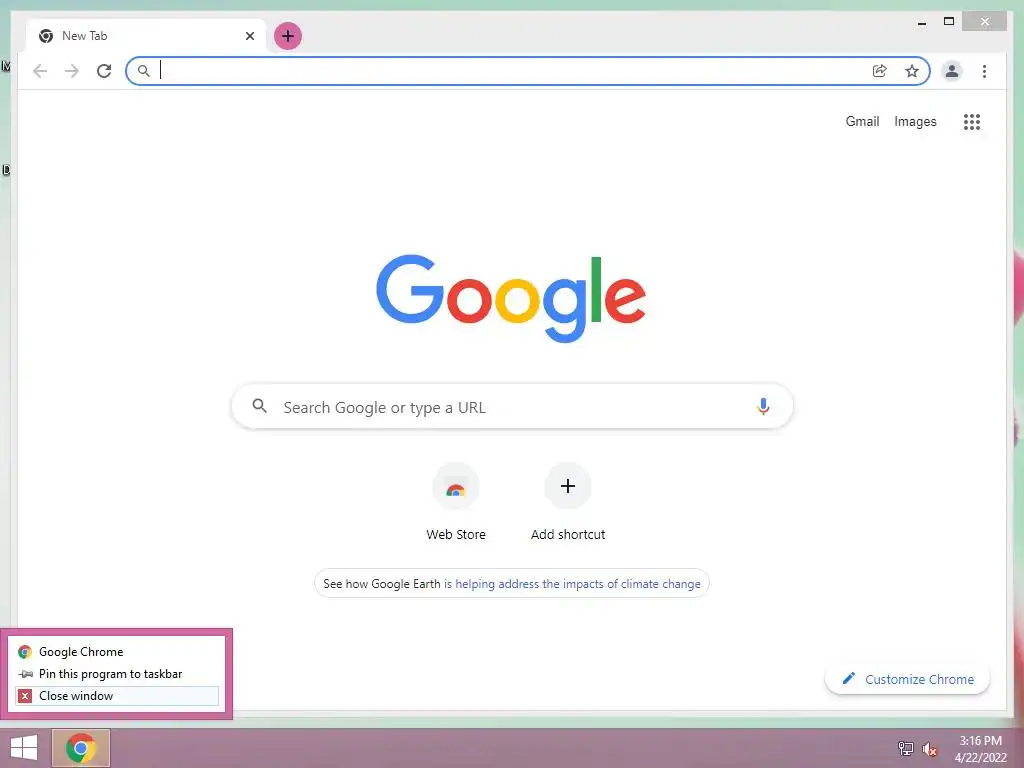Open a new tab with plus button
The image size is (1024, 768).
288,36
